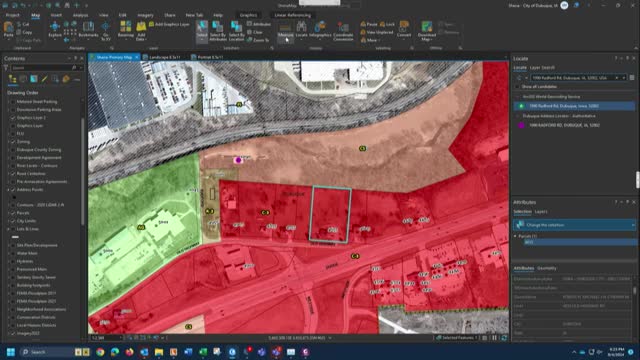Collapse Parcels group in Attributes pane

tap(516, 236)
